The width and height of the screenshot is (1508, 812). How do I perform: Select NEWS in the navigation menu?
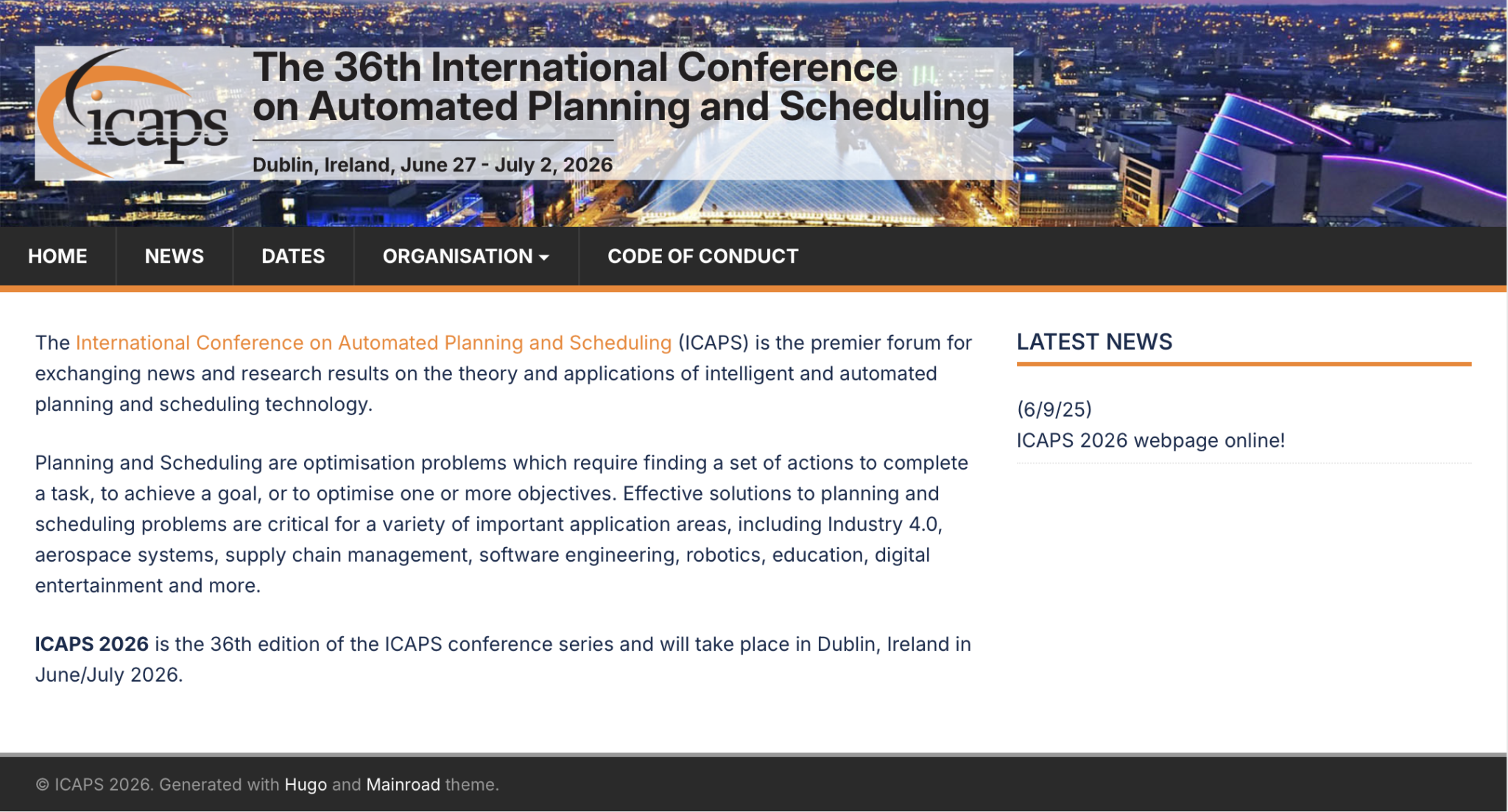(x=174, y=255)
